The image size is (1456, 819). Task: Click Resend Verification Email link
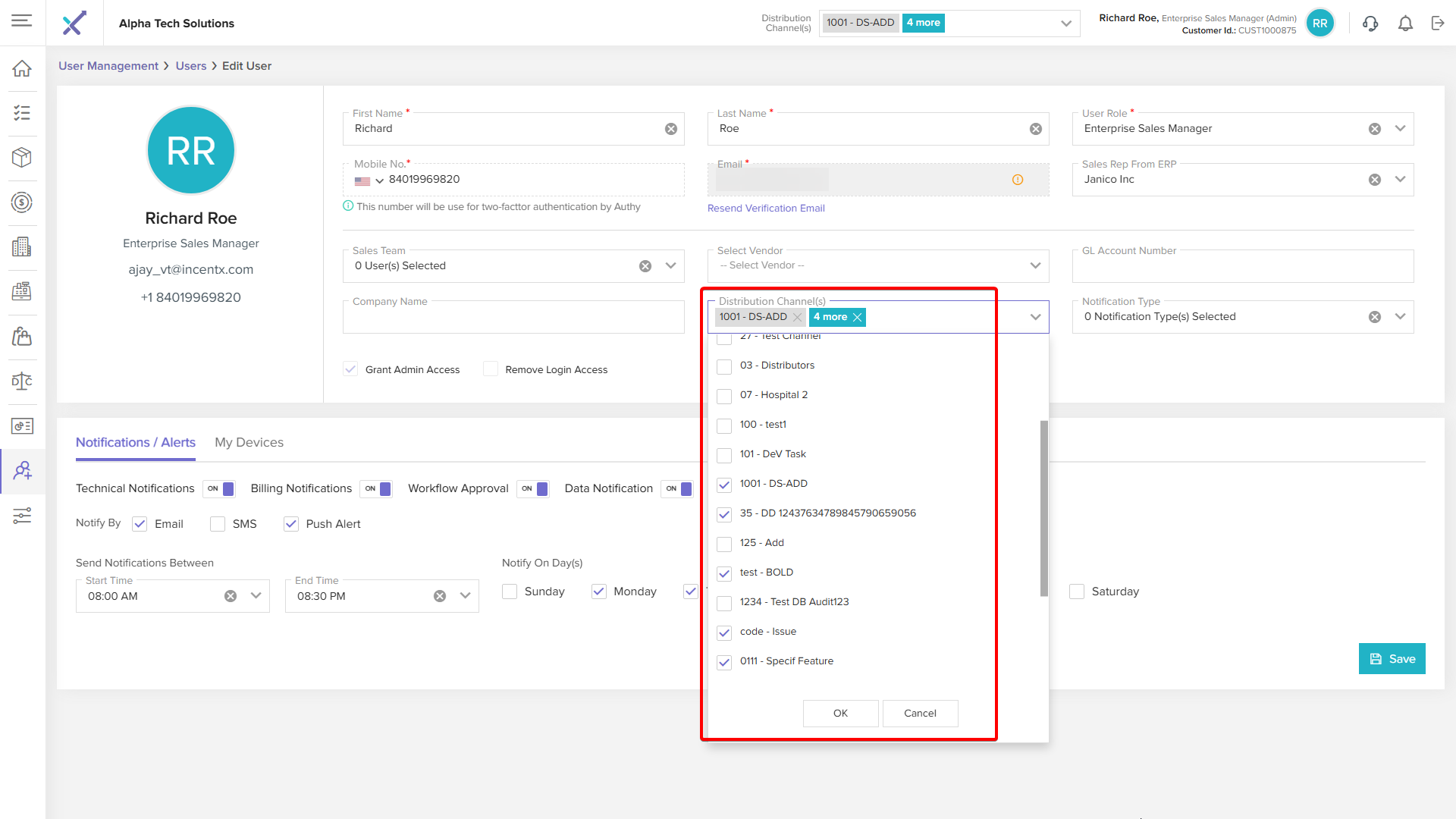coord(766,209)
